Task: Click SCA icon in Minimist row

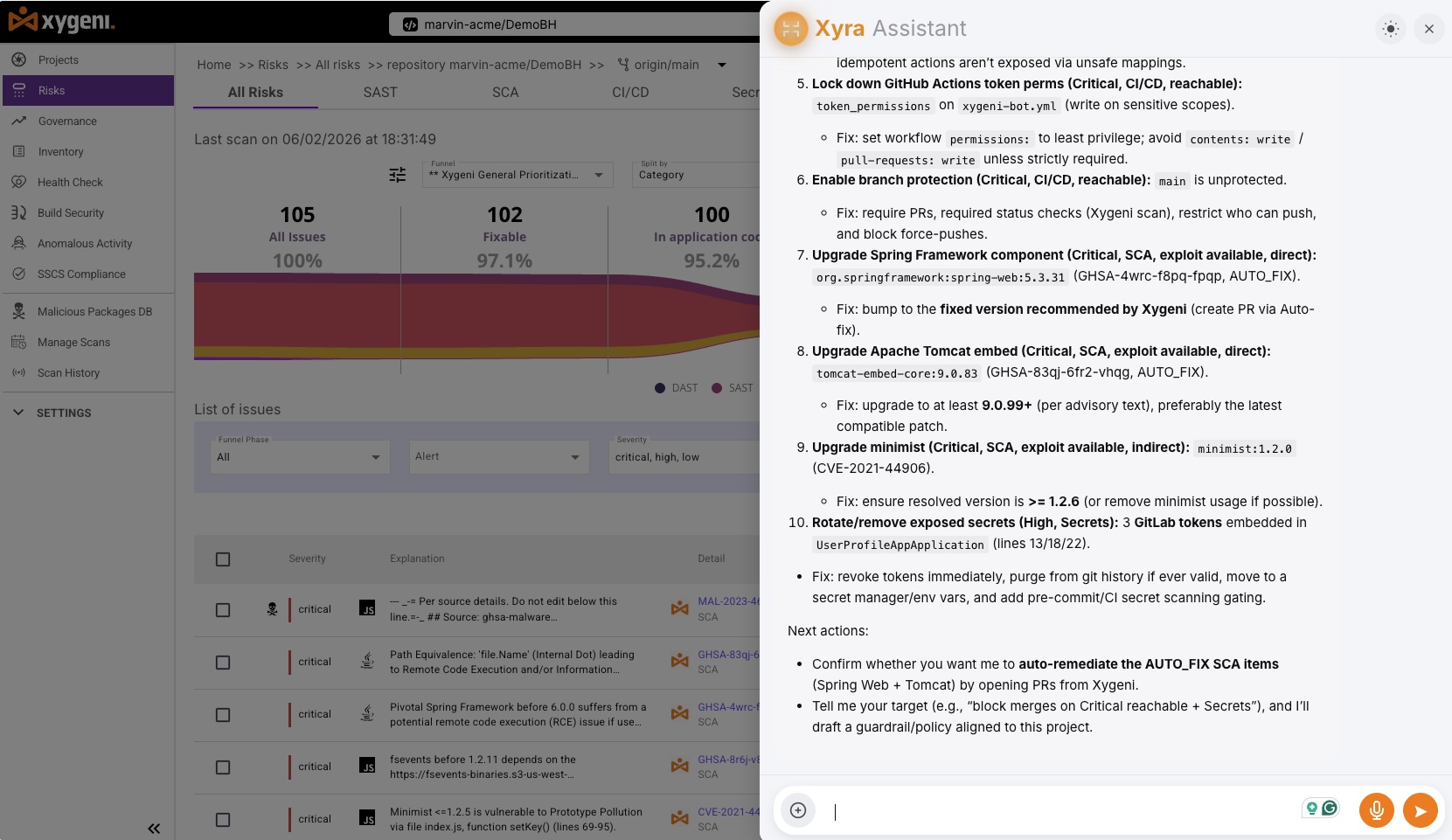Action: click(x=679, y=818)
